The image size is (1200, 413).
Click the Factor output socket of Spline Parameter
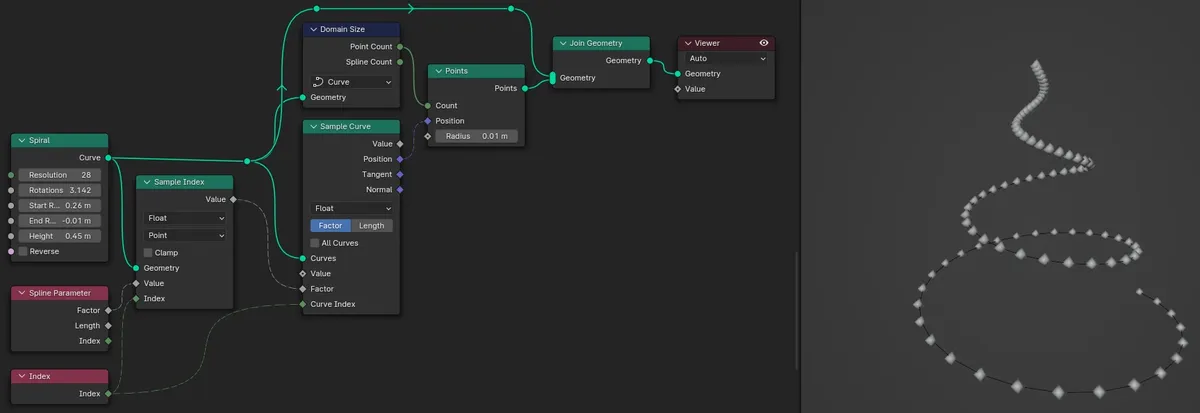click(108, 310)
